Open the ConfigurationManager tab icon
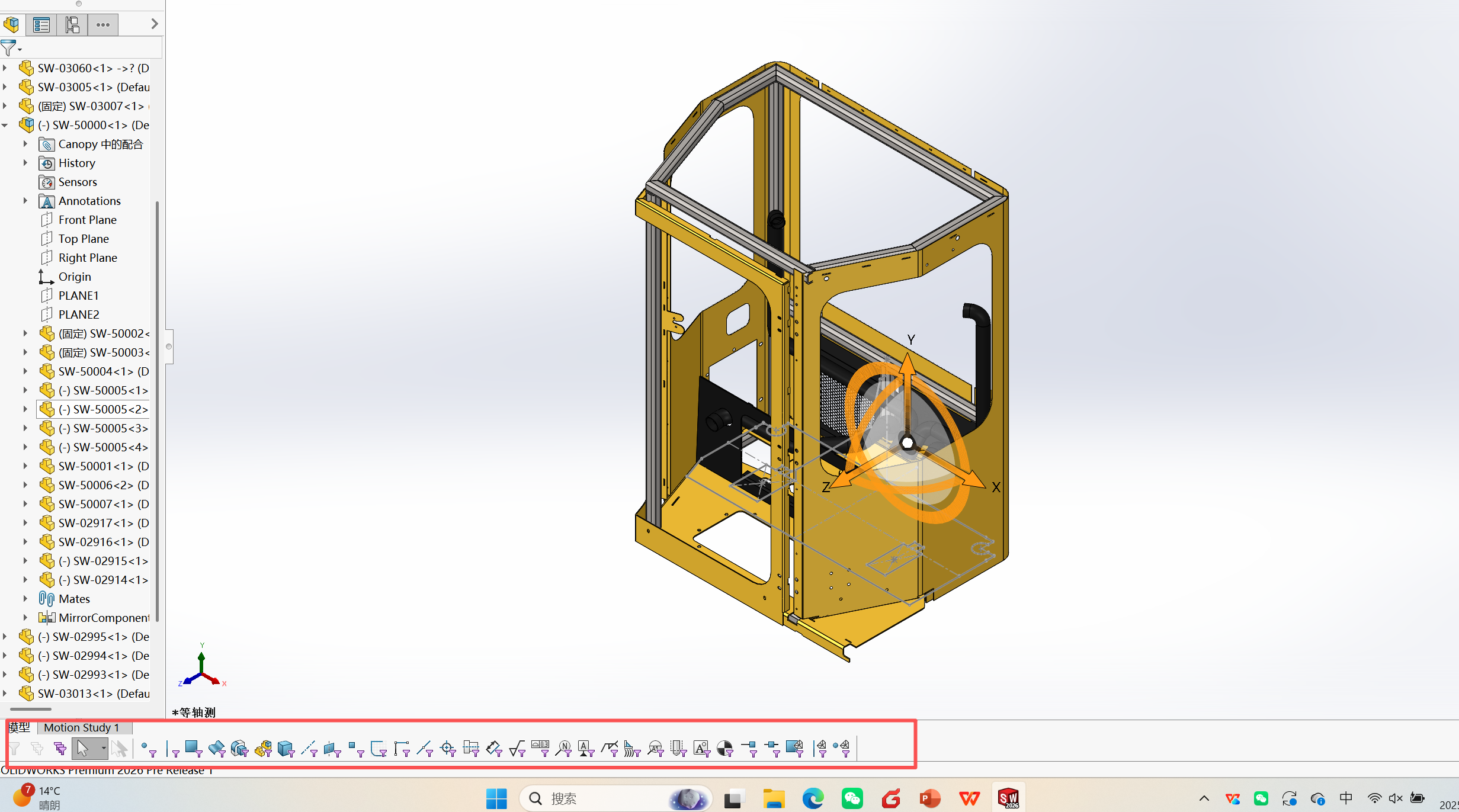This screenshot has height=812, width=1459. point(72,25)
